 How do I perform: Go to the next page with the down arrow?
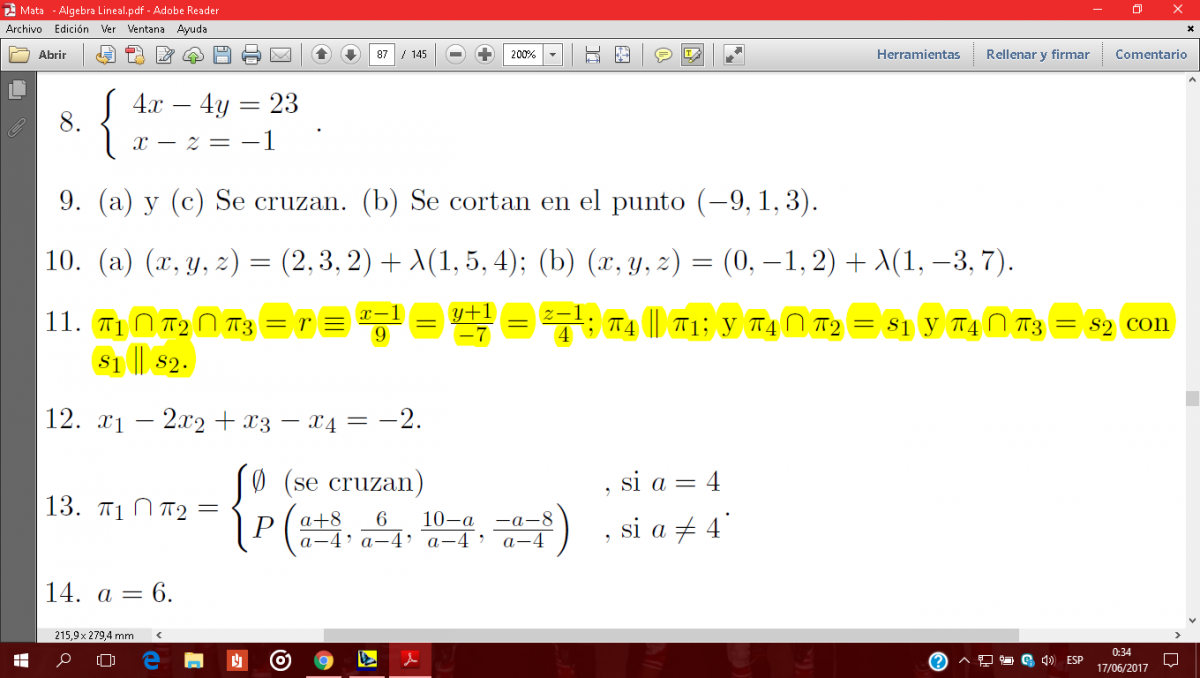point(350,54)
